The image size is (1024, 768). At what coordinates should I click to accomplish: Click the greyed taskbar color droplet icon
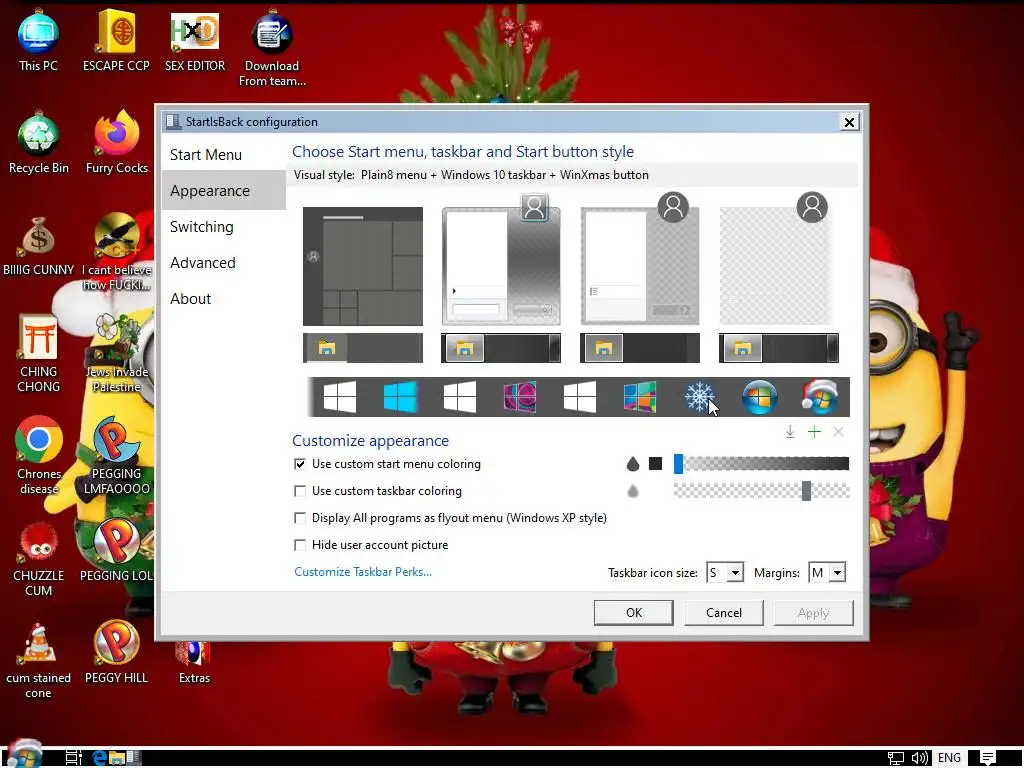click(632, 490)
